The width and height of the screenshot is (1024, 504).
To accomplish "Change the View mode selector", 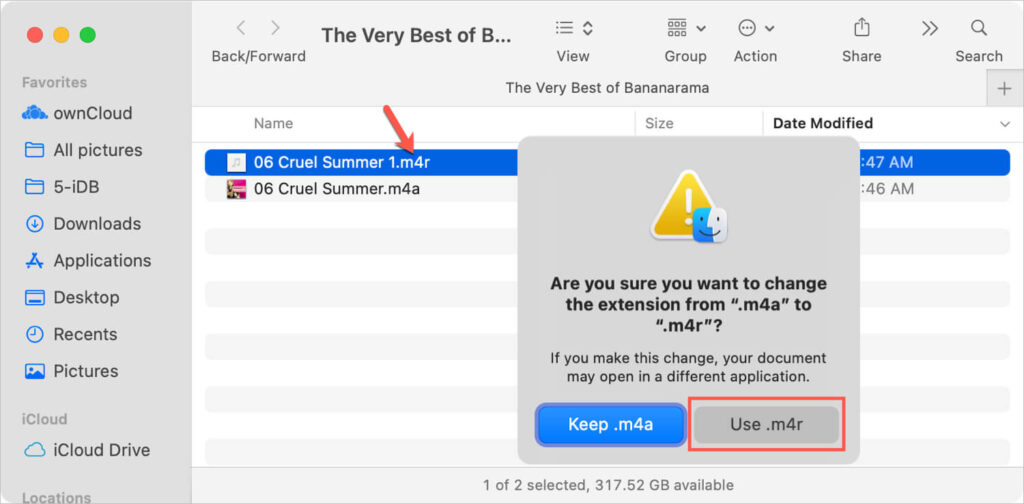I will coord(574,28).
